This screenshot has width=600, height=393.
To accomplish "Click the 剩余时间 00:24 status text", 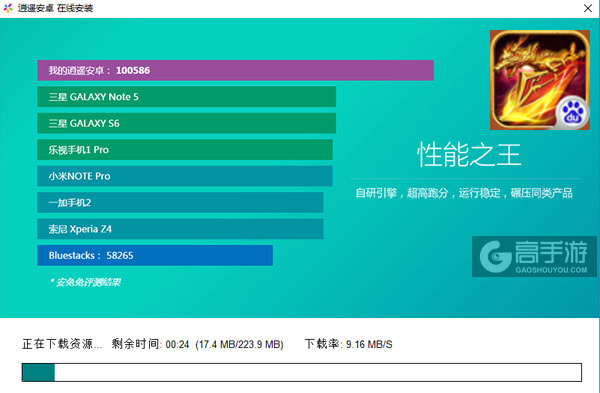I will [150, 344].
